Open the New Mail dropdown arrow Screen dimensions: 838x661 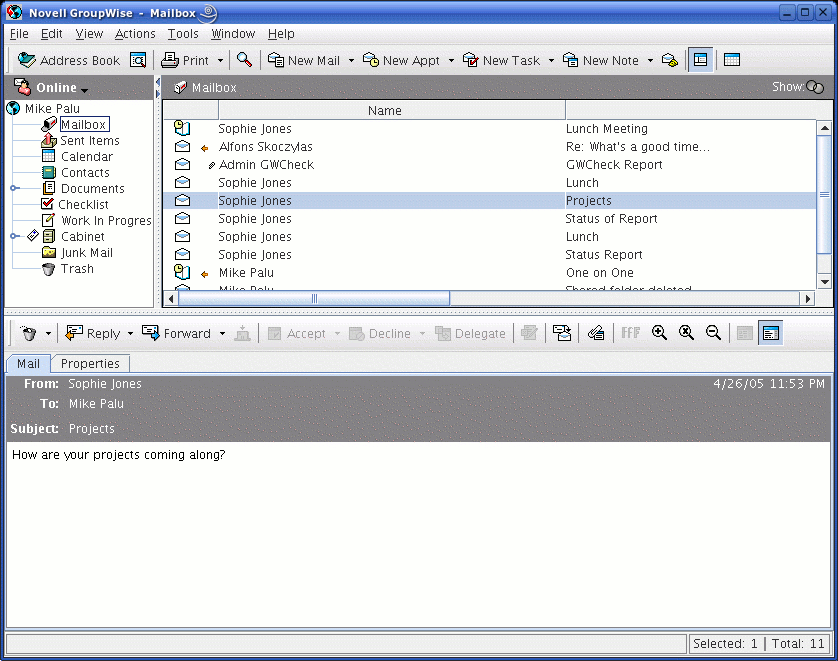pyautogui.click(x=350, y=60)
